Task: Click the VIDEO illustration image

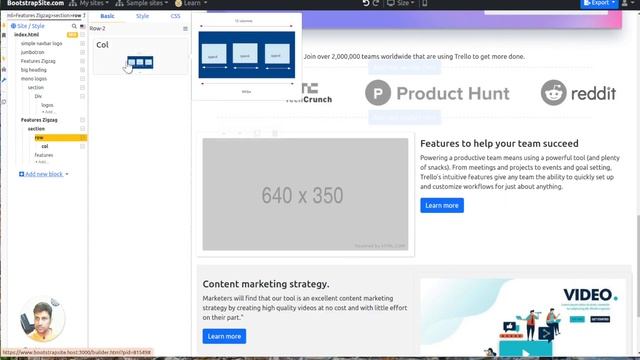Action: [x=523, y=317]
